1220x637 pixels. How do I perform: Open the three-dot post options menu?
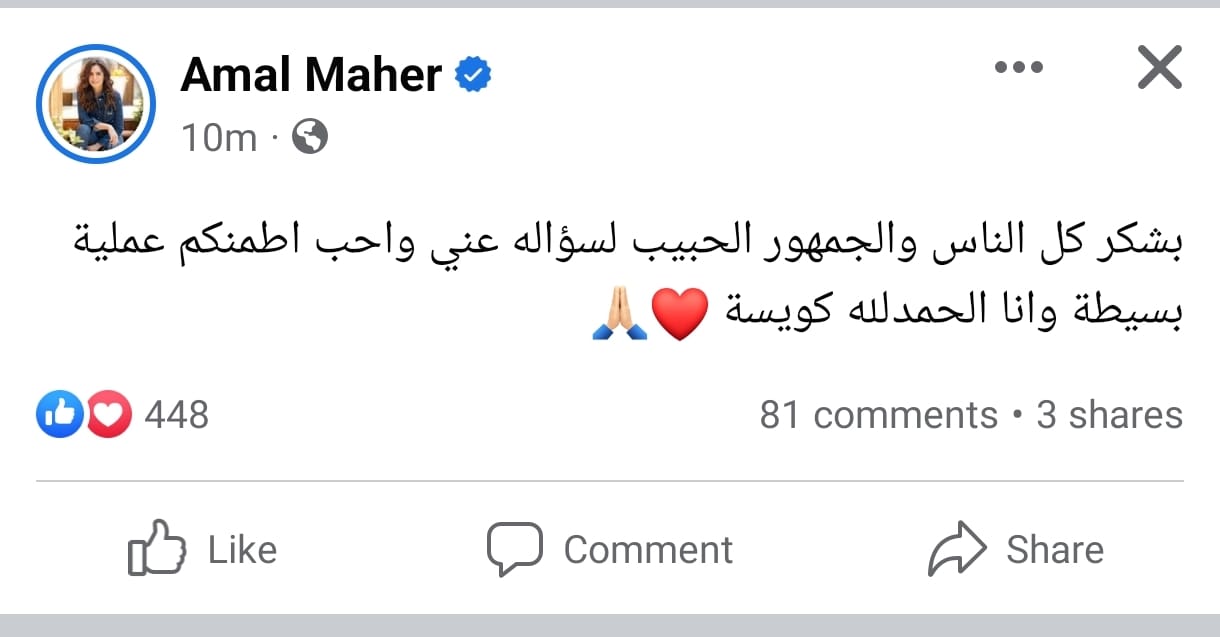pos(1019,68)
